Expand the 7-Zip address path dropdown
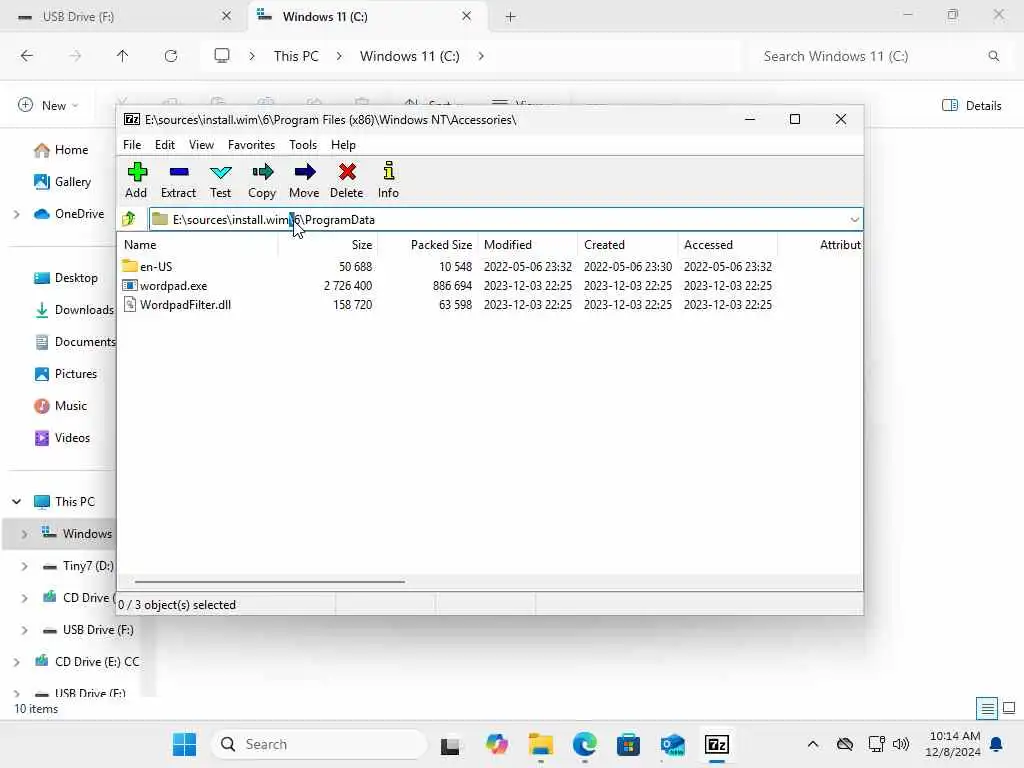The image size is (1024, 768). [854, 219]
